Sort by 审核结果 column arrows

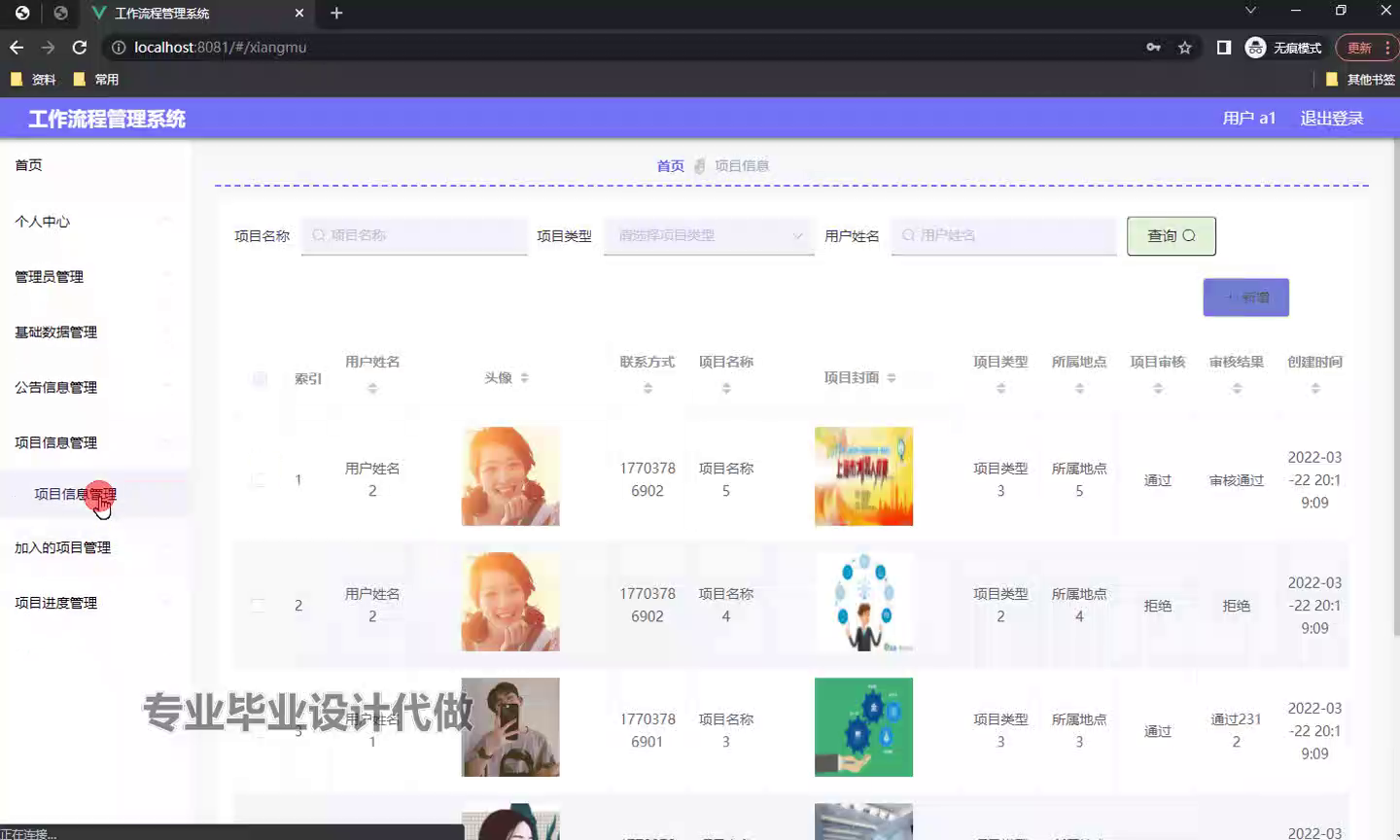pos(1237,388)
